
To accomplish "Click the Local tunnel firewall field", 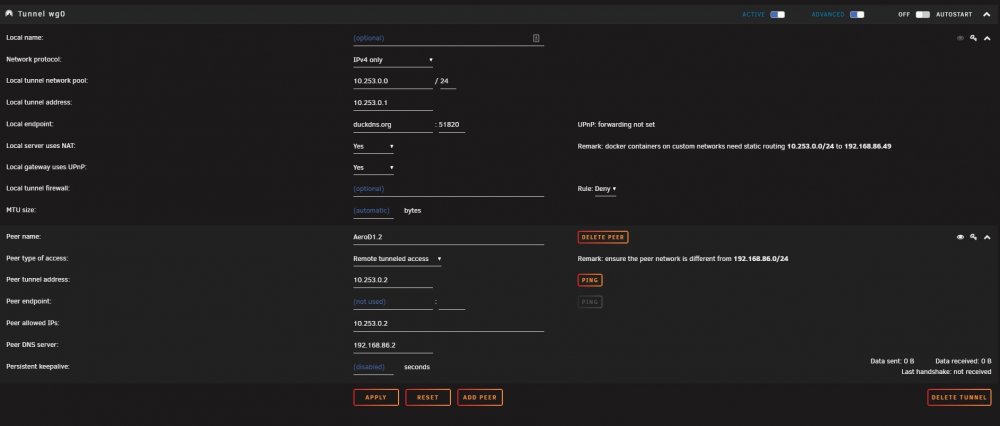I will 448,189.
